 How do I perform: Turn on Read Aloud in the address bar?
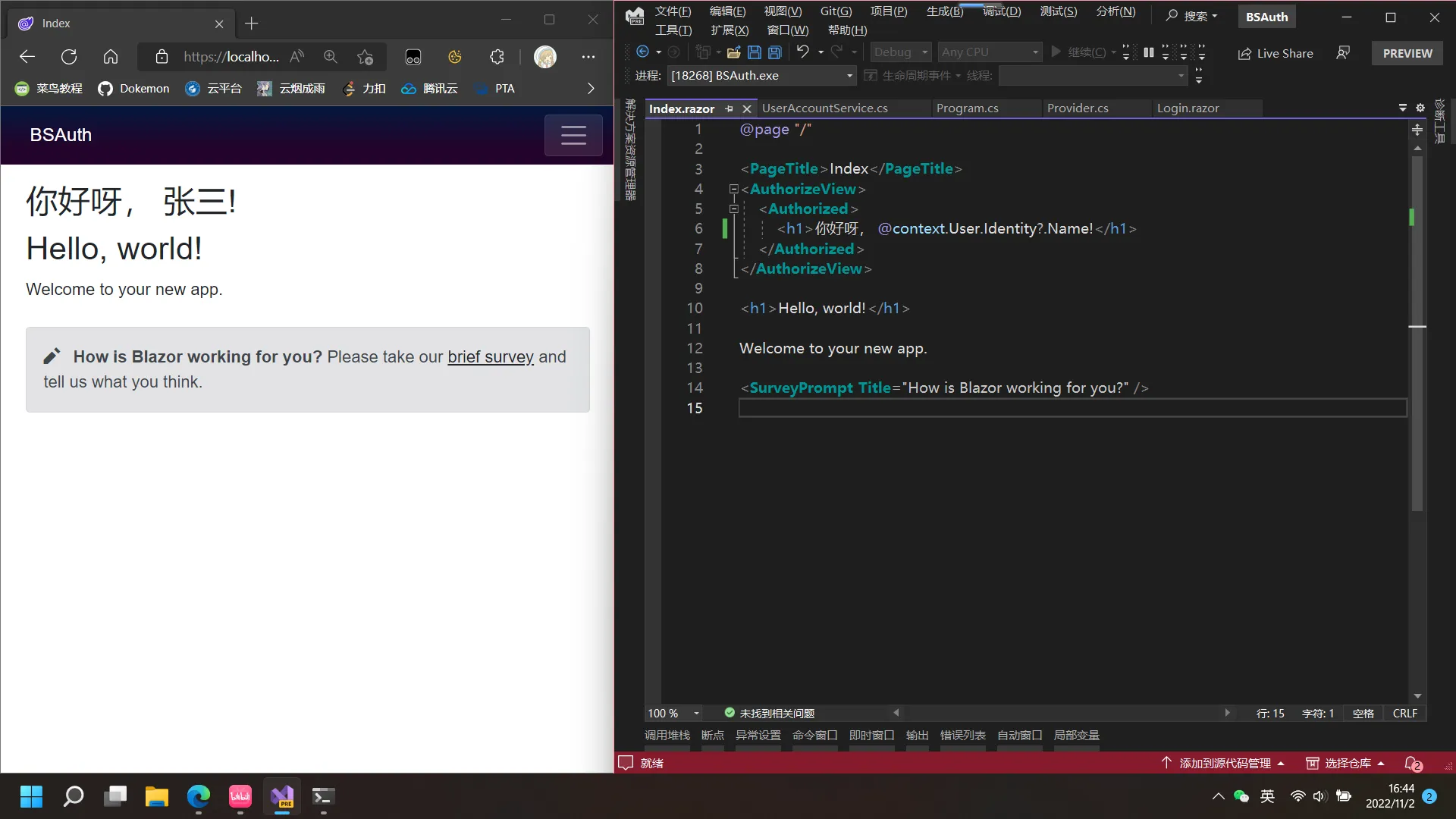point(297,57)
